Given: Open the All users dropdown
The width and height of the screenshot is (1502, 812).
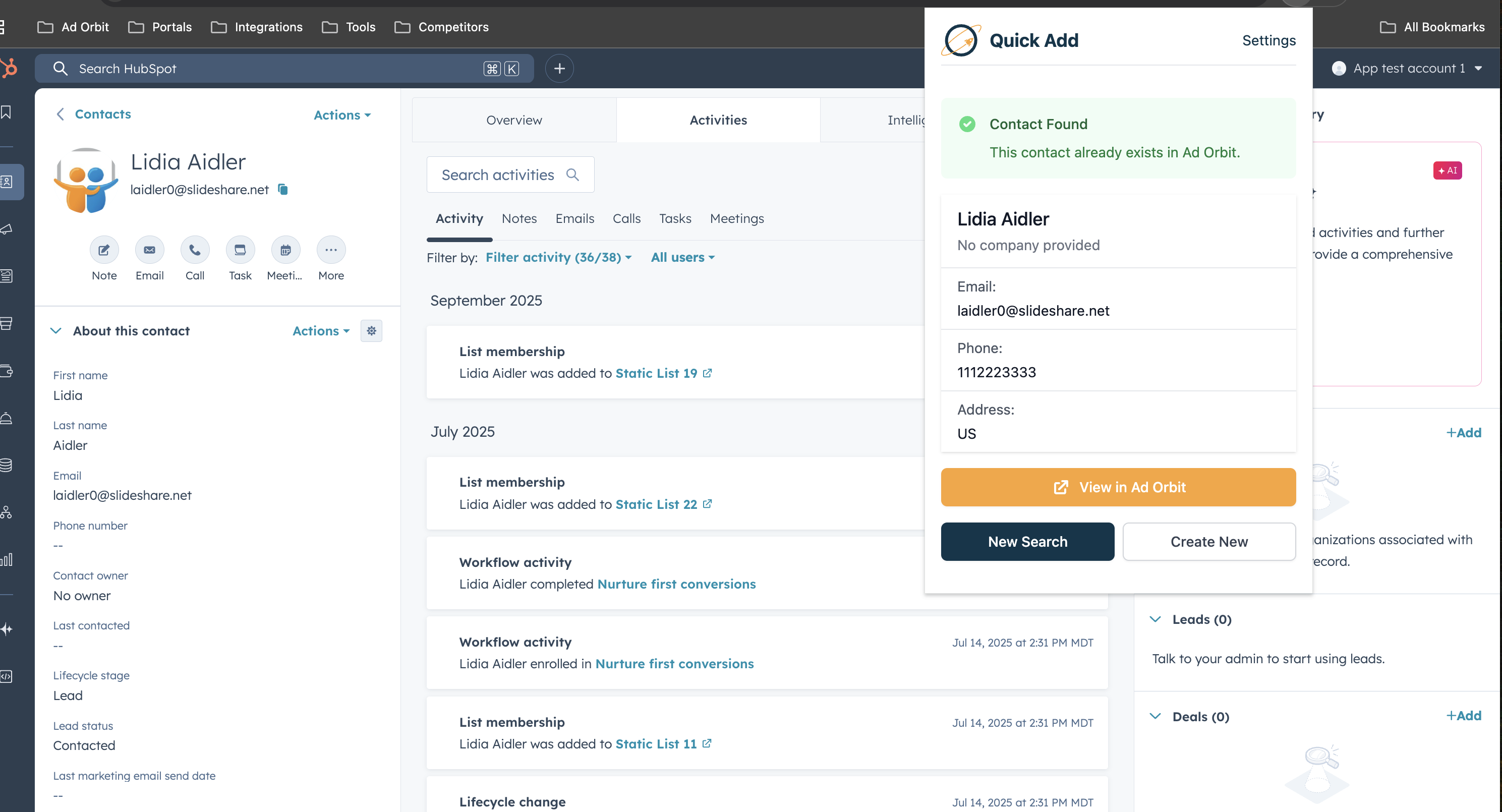Looking at the screenshot, I should (682, 258).
